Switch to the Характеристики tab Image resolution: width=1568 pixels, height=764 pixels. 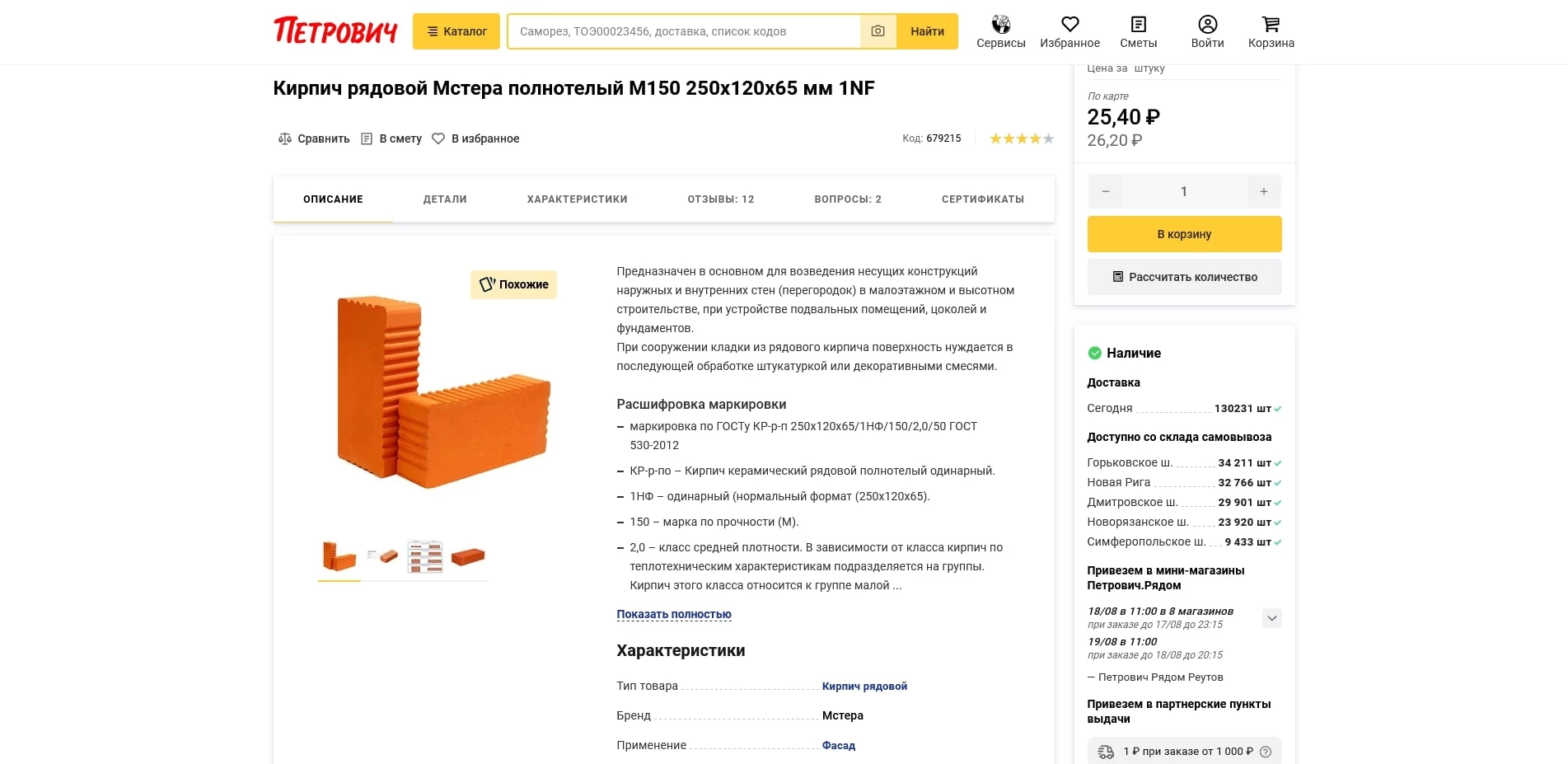[577, 199]
